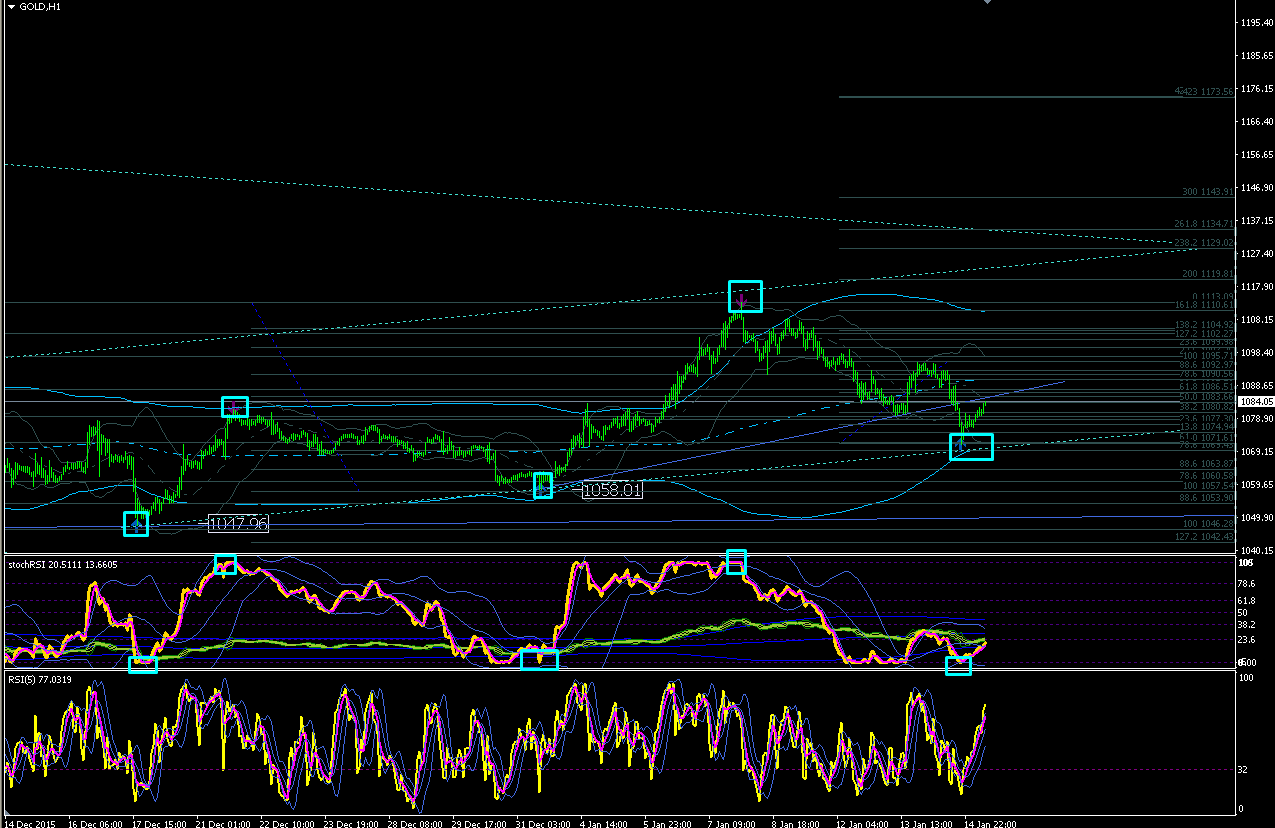The height and width of the screenshot is (828, 1275).
Task: Click the small triangle icon beside GOLD,H1
Action: point(10,7)
